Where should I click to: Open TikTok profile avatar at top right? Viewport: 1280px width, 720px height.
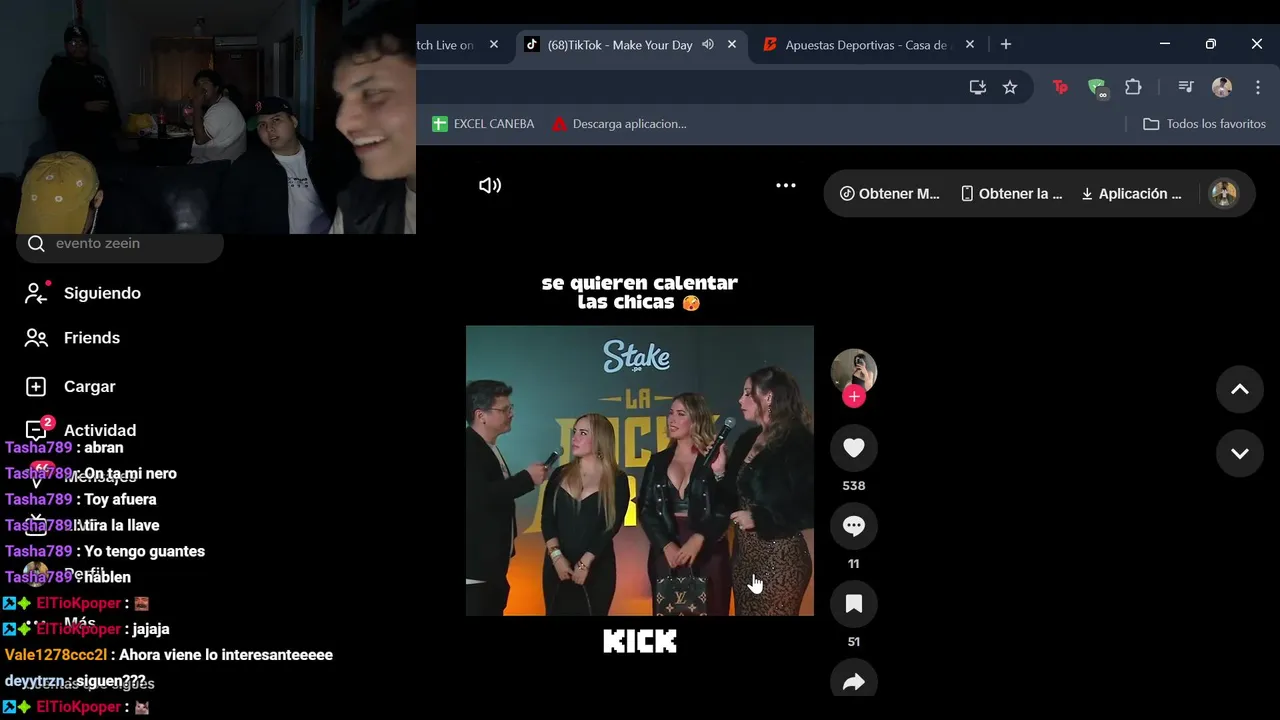coord(1224,193)
